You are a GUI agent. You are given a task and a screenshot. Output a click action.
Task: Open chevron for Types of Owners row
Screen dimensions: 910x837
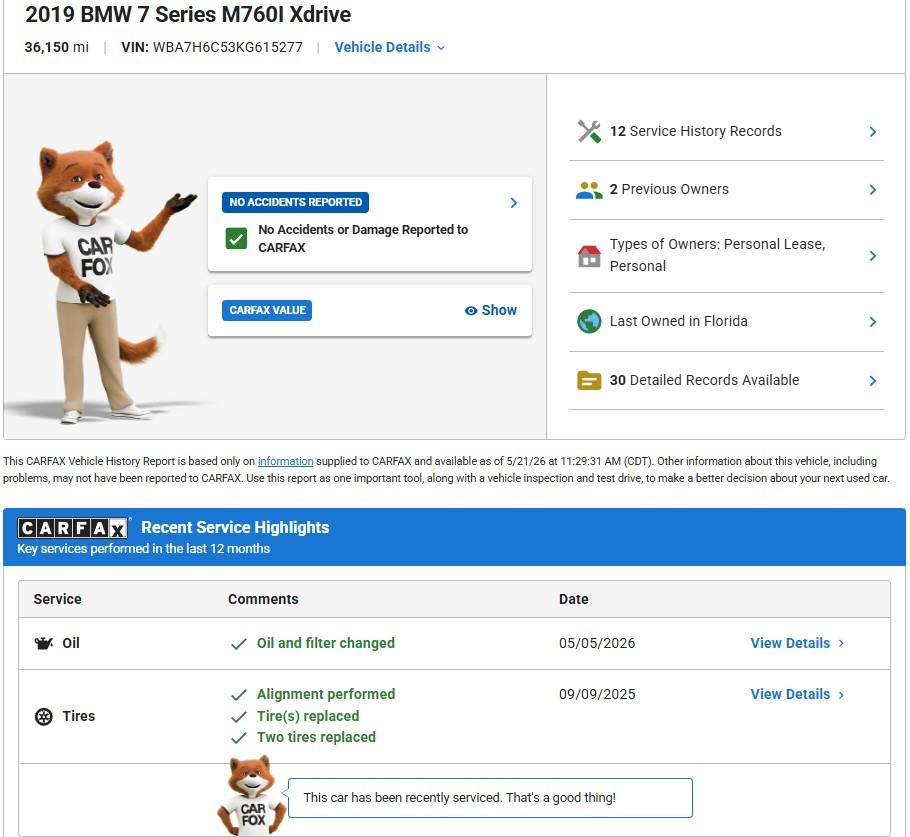(872, 255)
